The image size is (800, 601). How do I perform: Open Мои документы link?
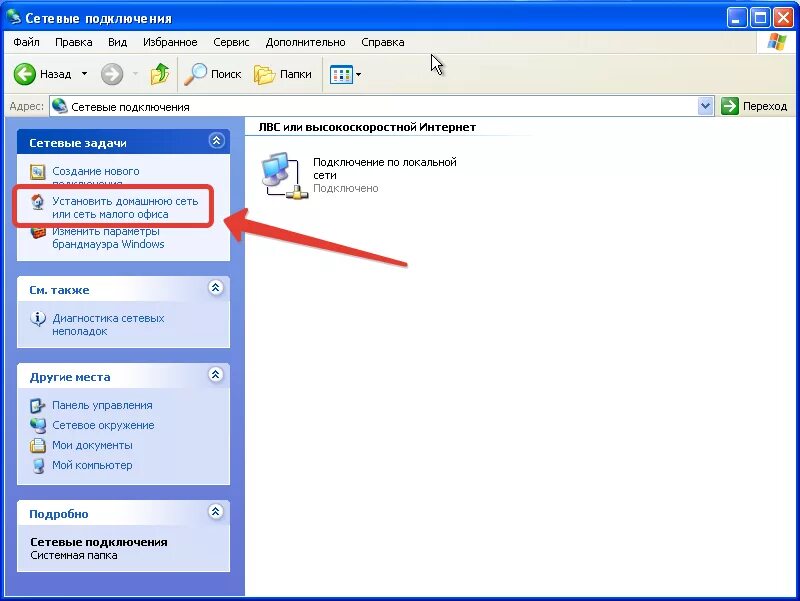[92, 445]
